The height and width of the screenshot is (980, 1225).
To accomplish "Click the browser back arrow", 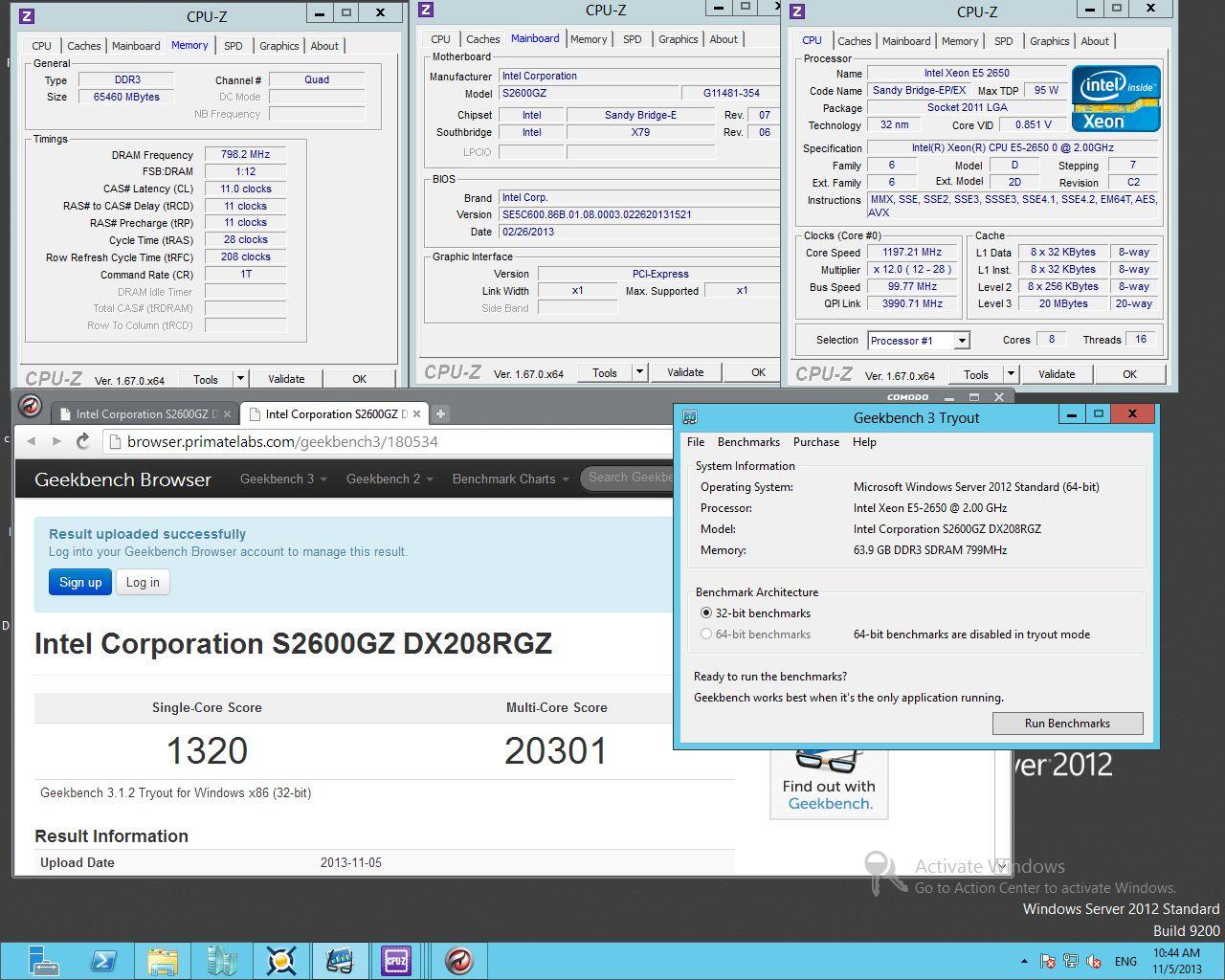I will (32, 441).
